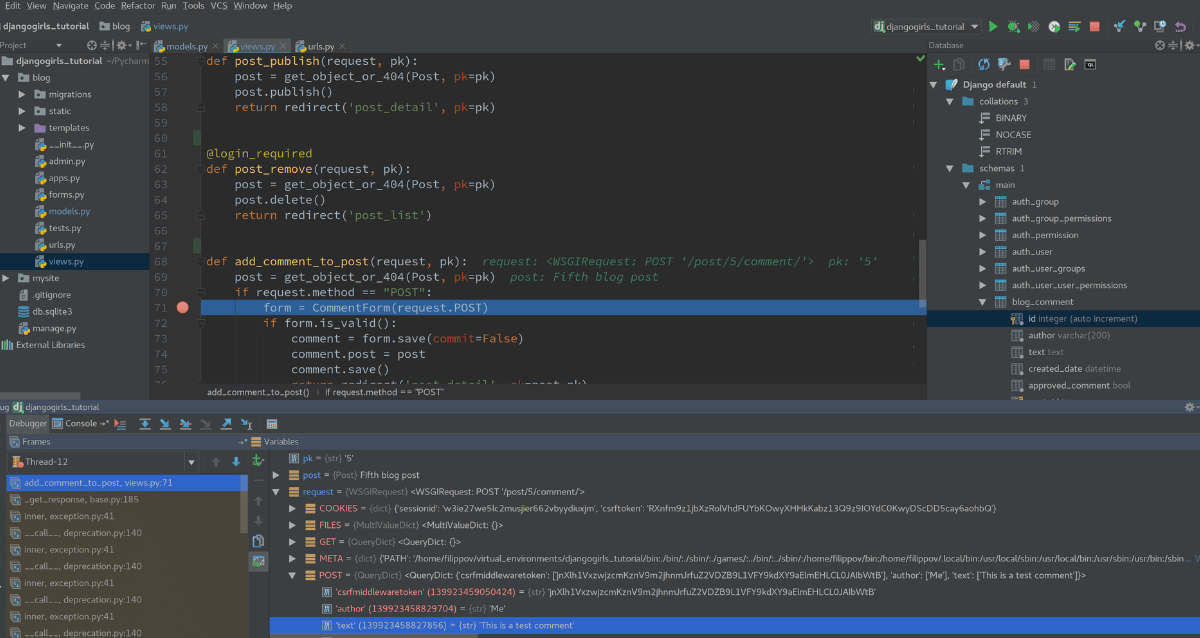
Task: Open forms.py in the project tree
Action: point(65,195)
